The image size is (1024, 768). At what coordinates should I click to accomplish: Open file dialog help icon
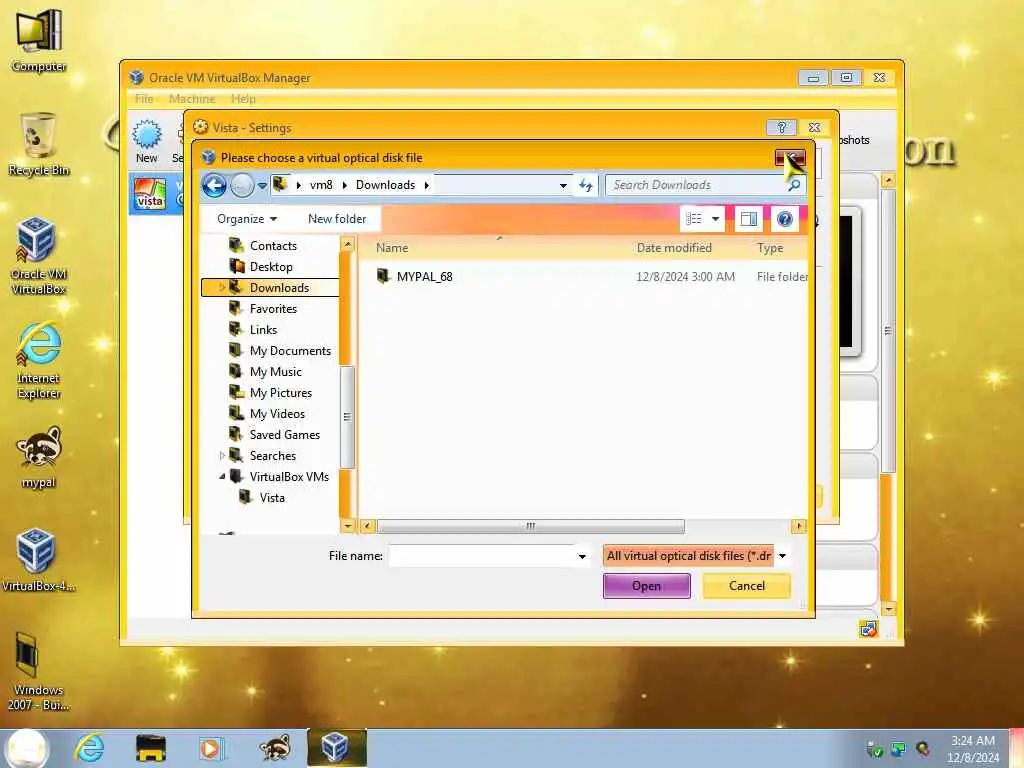point(785,219)
